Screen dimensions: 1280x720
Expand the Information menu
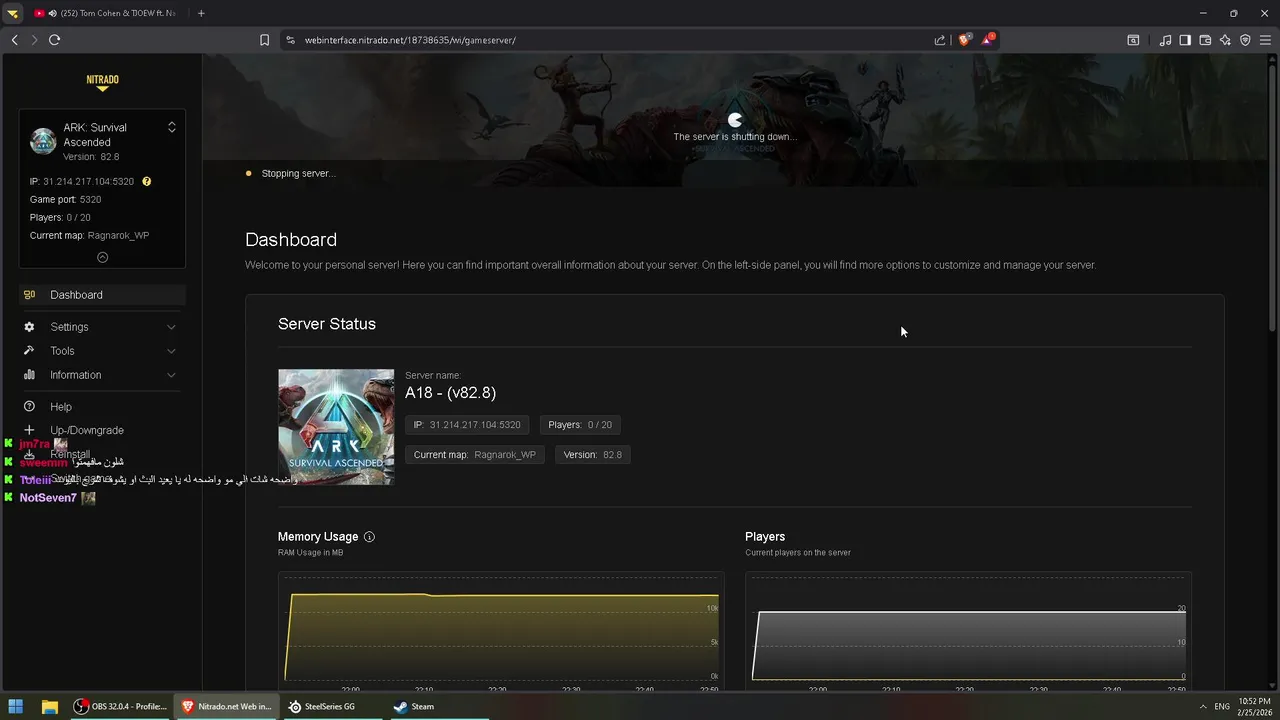[102, 375]
